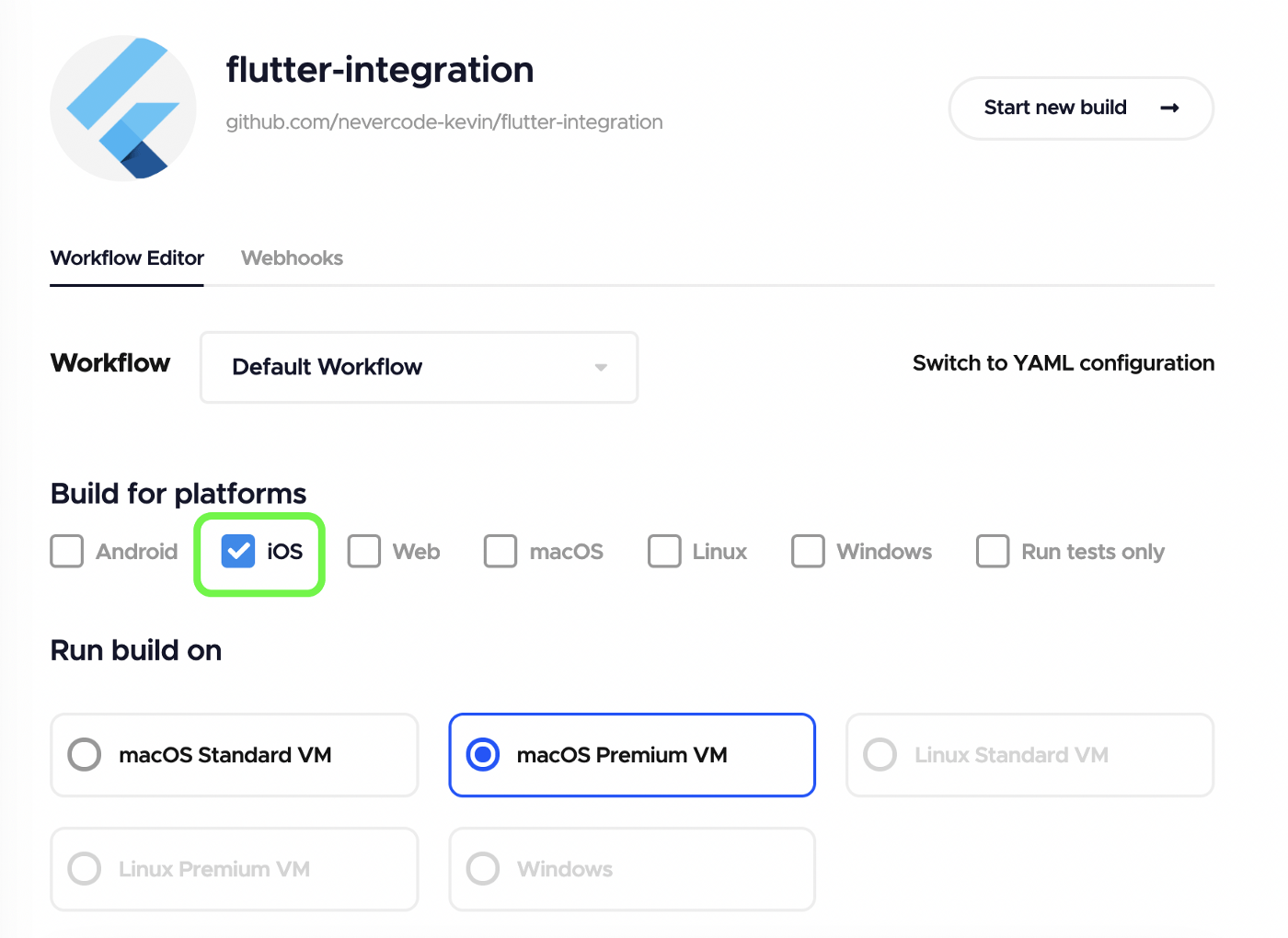Enable the Android platform checkbox

click(67, 552)
